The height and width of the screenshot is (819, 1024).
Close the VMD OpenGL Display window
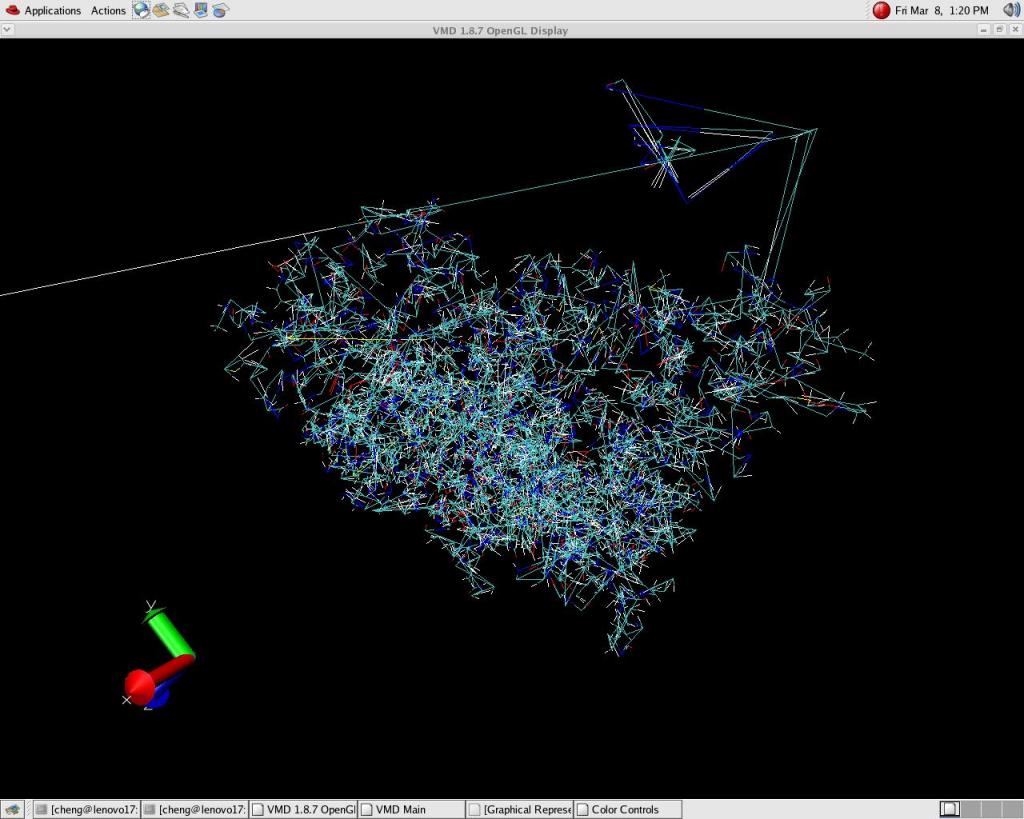1015,30
